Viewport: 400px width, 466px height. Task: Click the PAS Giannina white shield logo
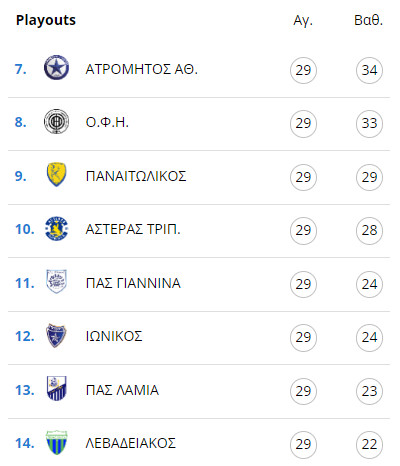click(x=56, y=282)
